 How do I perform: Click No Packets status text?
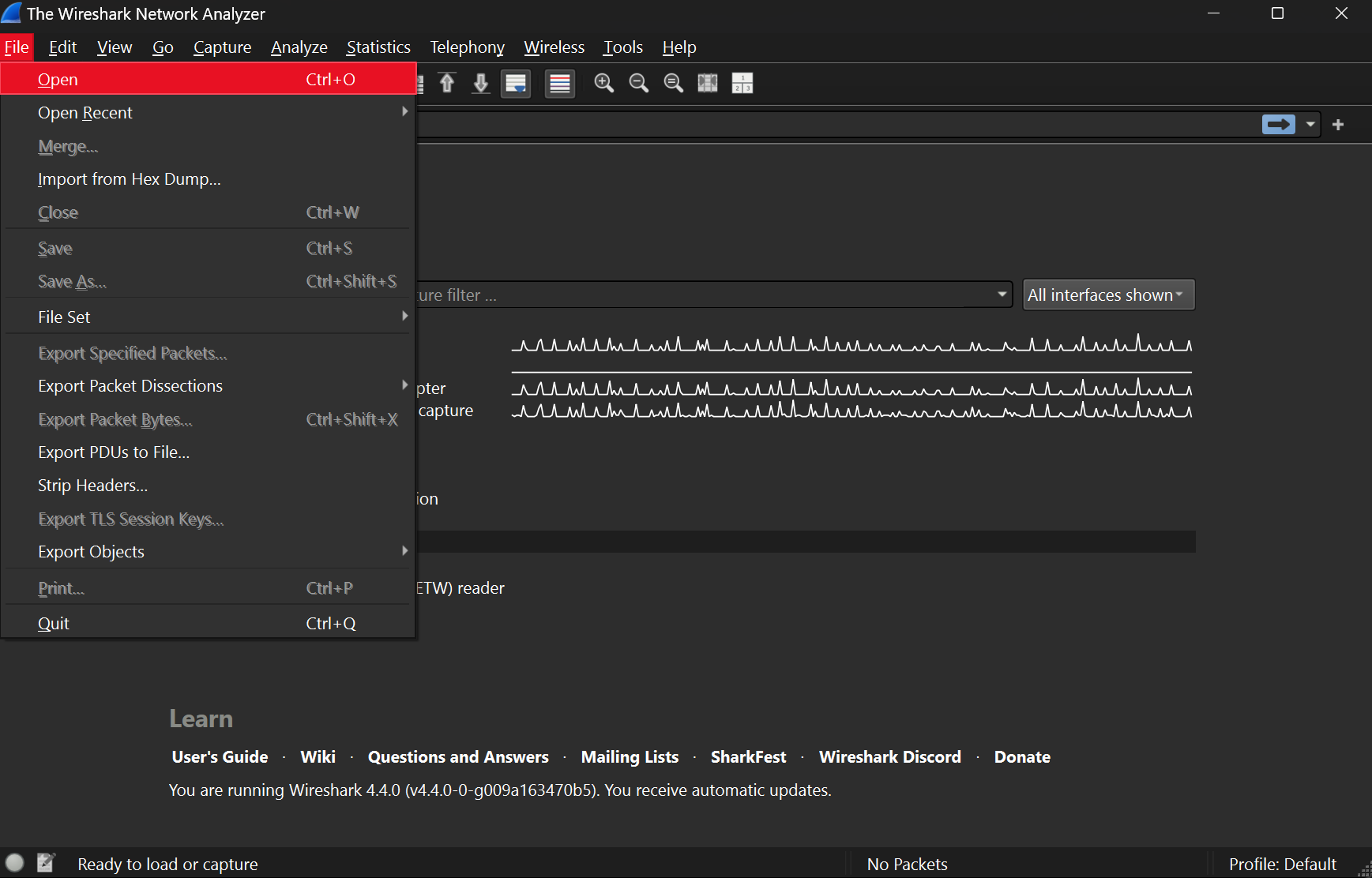click(907, 864)
